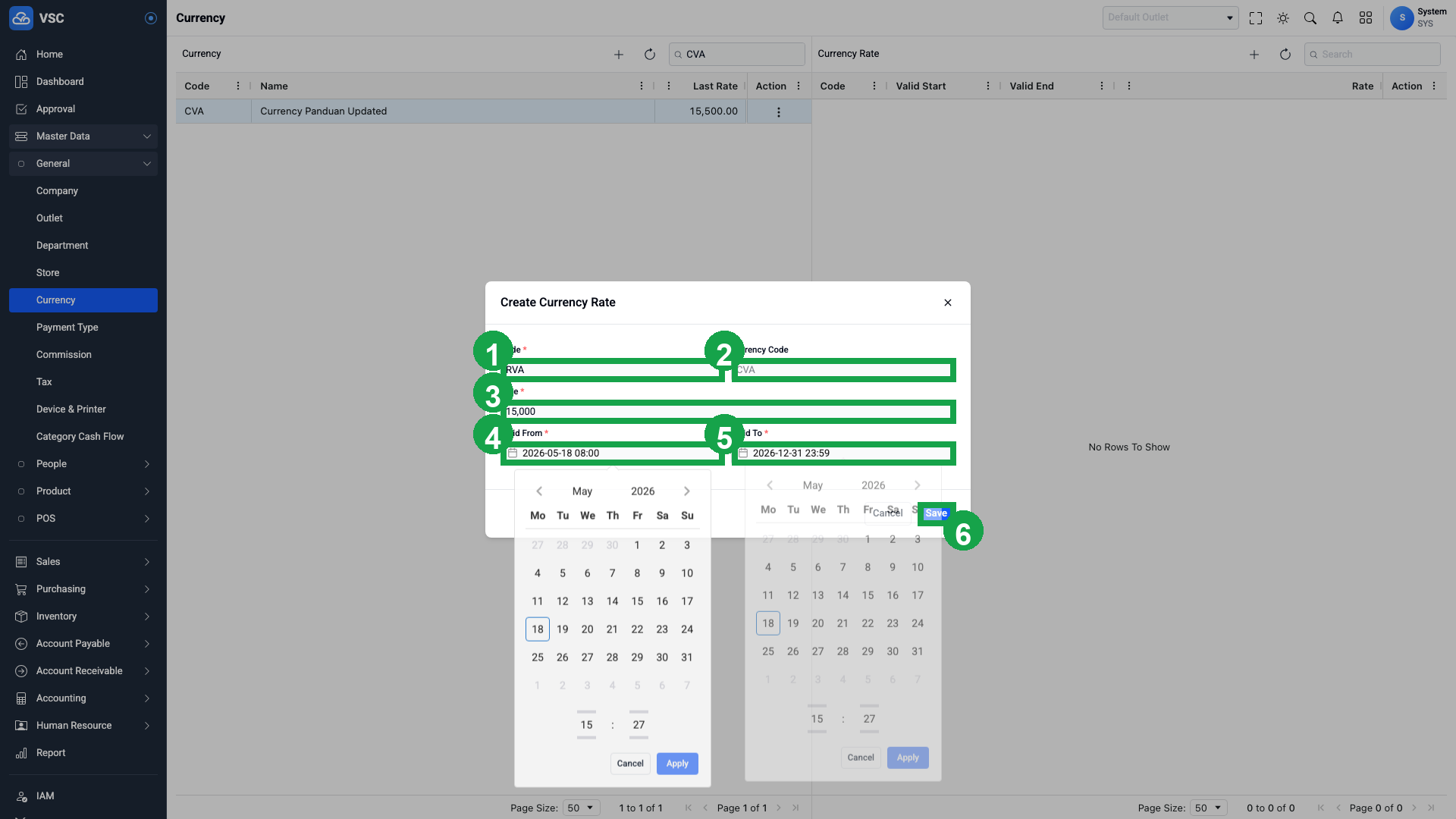Click the Rate field showing 15,000
The height and width of the screenshot is (819, 1456).
(728, 412)
